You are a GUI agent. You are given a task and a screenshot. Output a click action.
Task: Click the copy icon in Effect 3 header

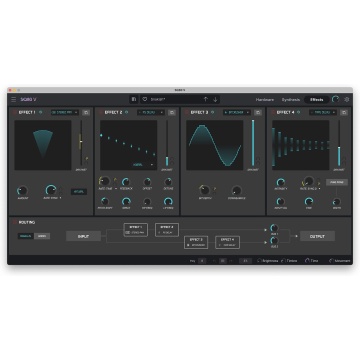(x=258, y=113)
